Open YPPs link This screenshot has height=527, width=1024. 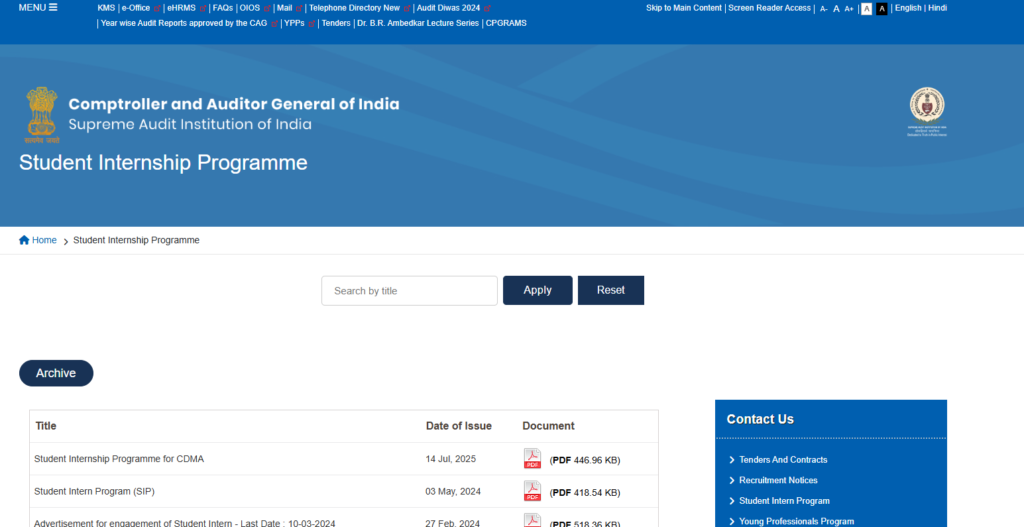(x=295, y=23)
